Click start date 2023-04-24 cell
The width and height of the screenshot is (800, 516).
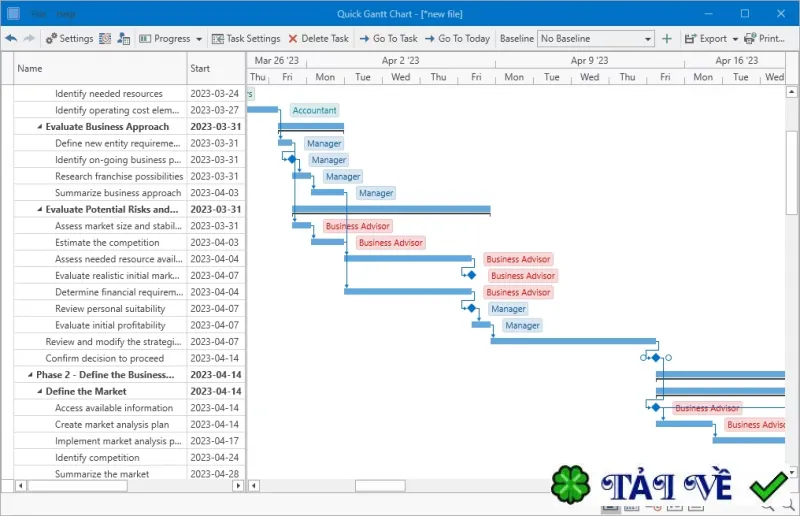[215, 458]
